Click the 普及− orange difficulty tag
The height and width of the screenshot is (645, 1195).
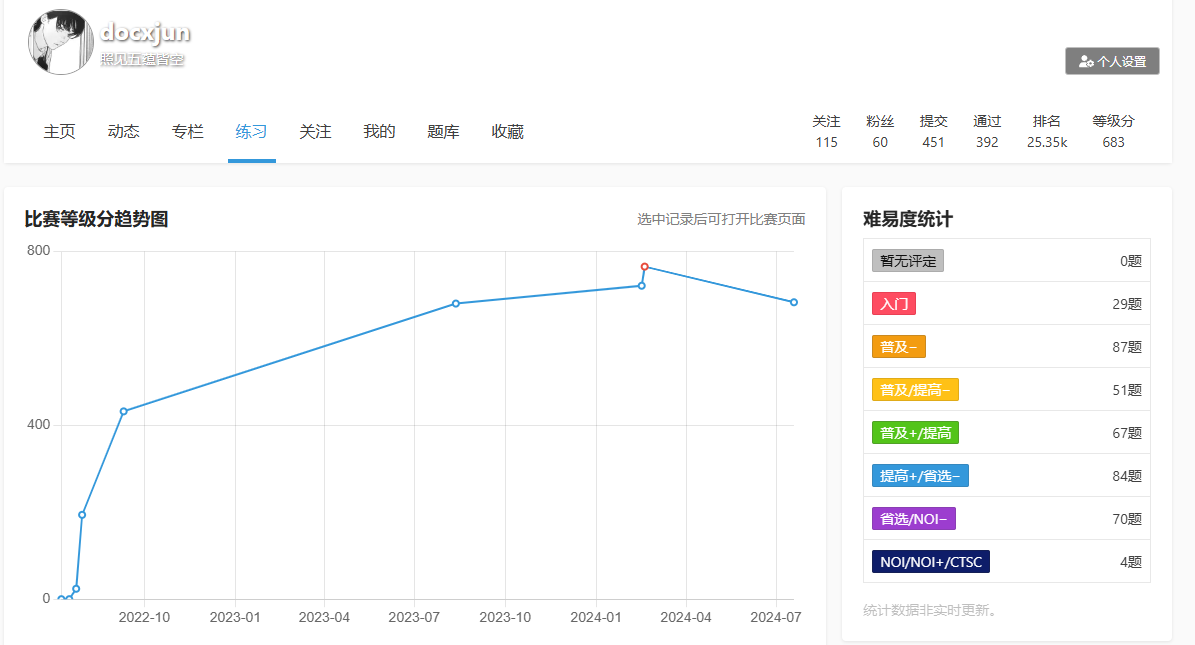tap(899, 347)
